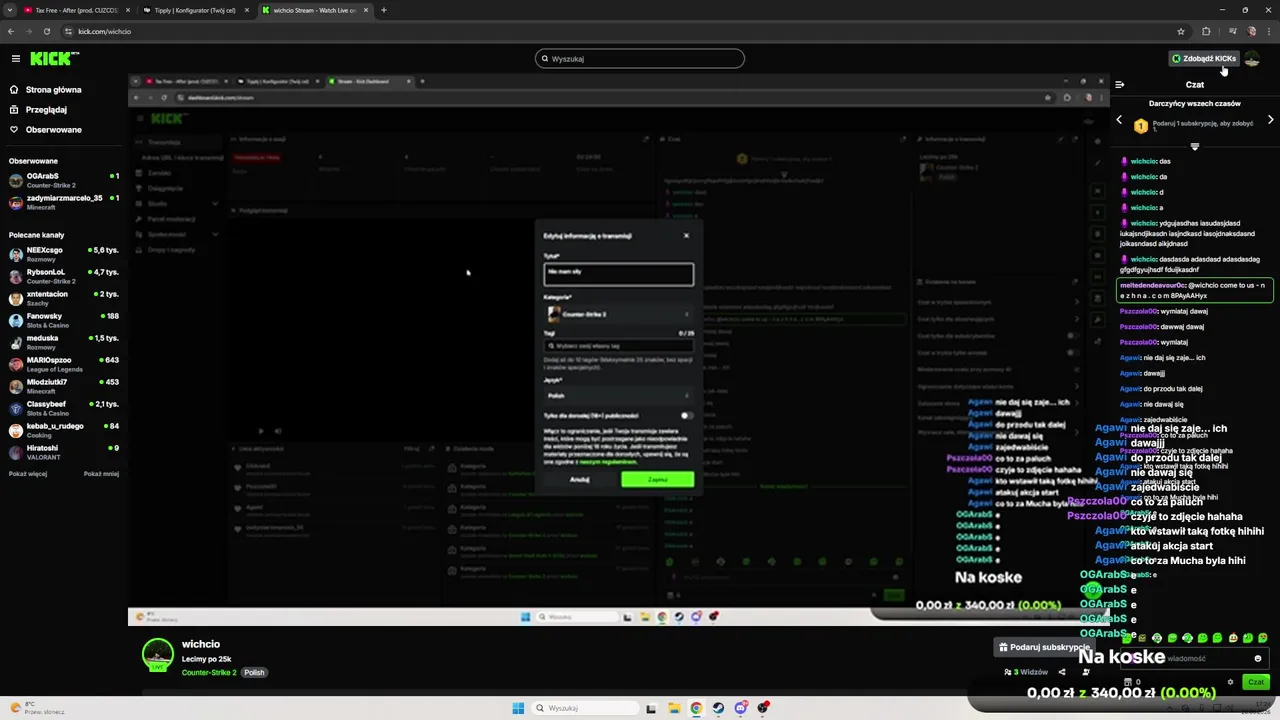The image size is (1280, 720).
Task: Click the Zdobądź KICKs button
Action: 1204,59
